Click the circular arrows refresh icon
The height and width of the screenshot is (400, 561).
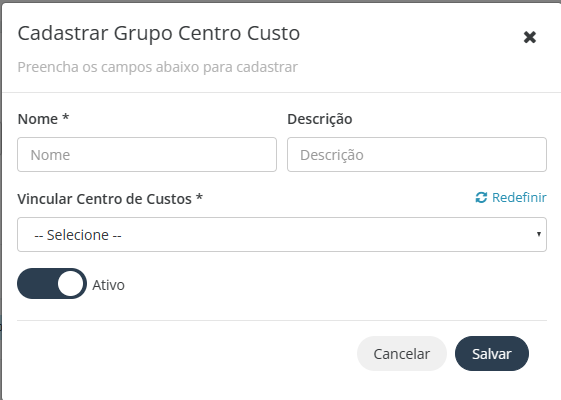481,197
